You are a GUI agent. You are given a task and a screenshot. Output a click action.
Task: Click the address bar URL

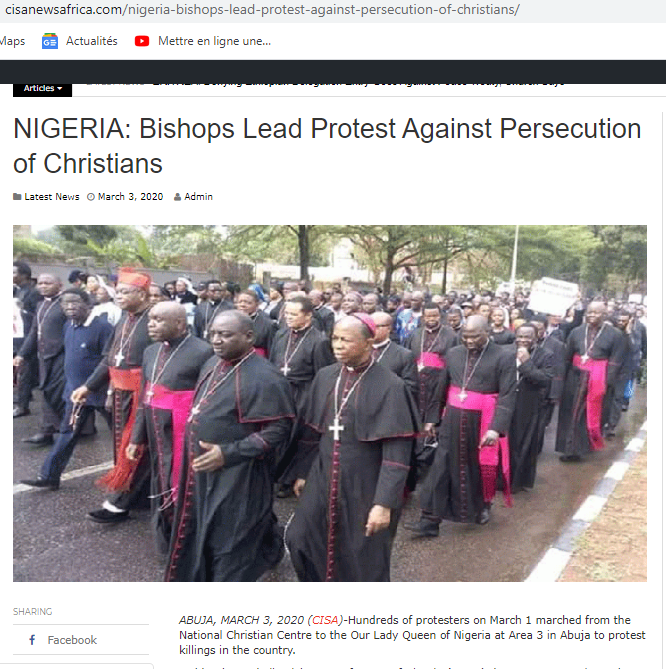[262, 9]
